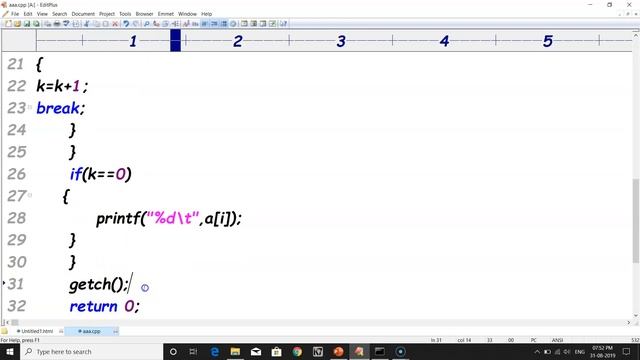Click the Paste toolbar icon

pos(106,24)
